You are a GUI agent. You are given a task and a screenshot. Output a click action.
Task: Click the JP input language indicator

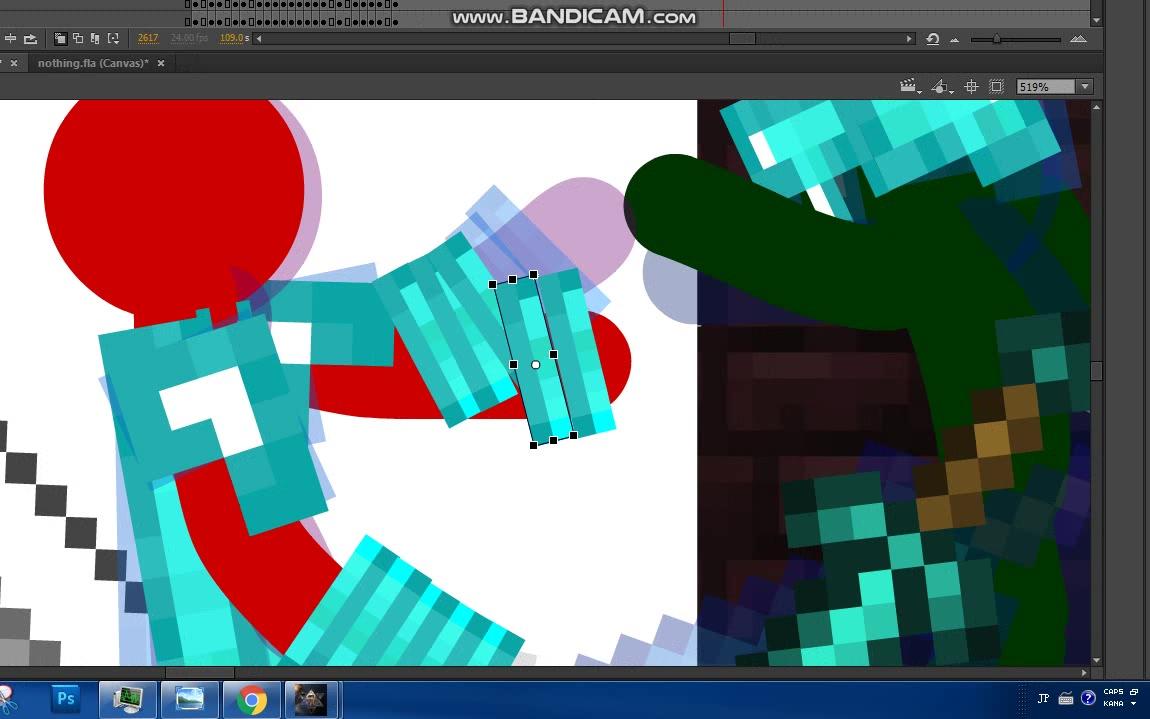pyautogui.click(x=1043, y=698)
